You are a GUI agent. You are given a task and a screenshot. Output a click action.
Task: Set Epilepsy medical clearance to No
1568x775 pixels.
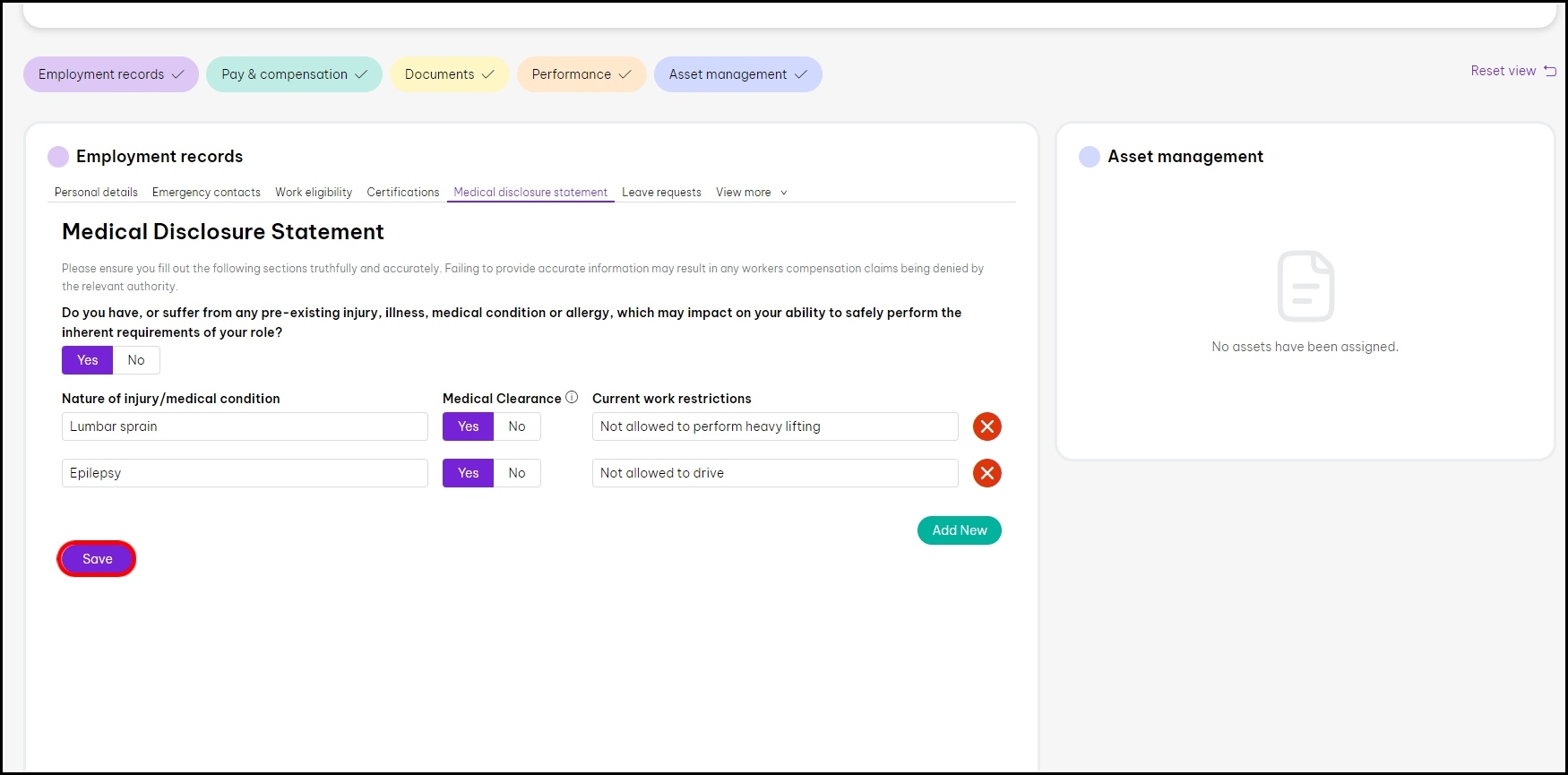(x=517, y=473)
